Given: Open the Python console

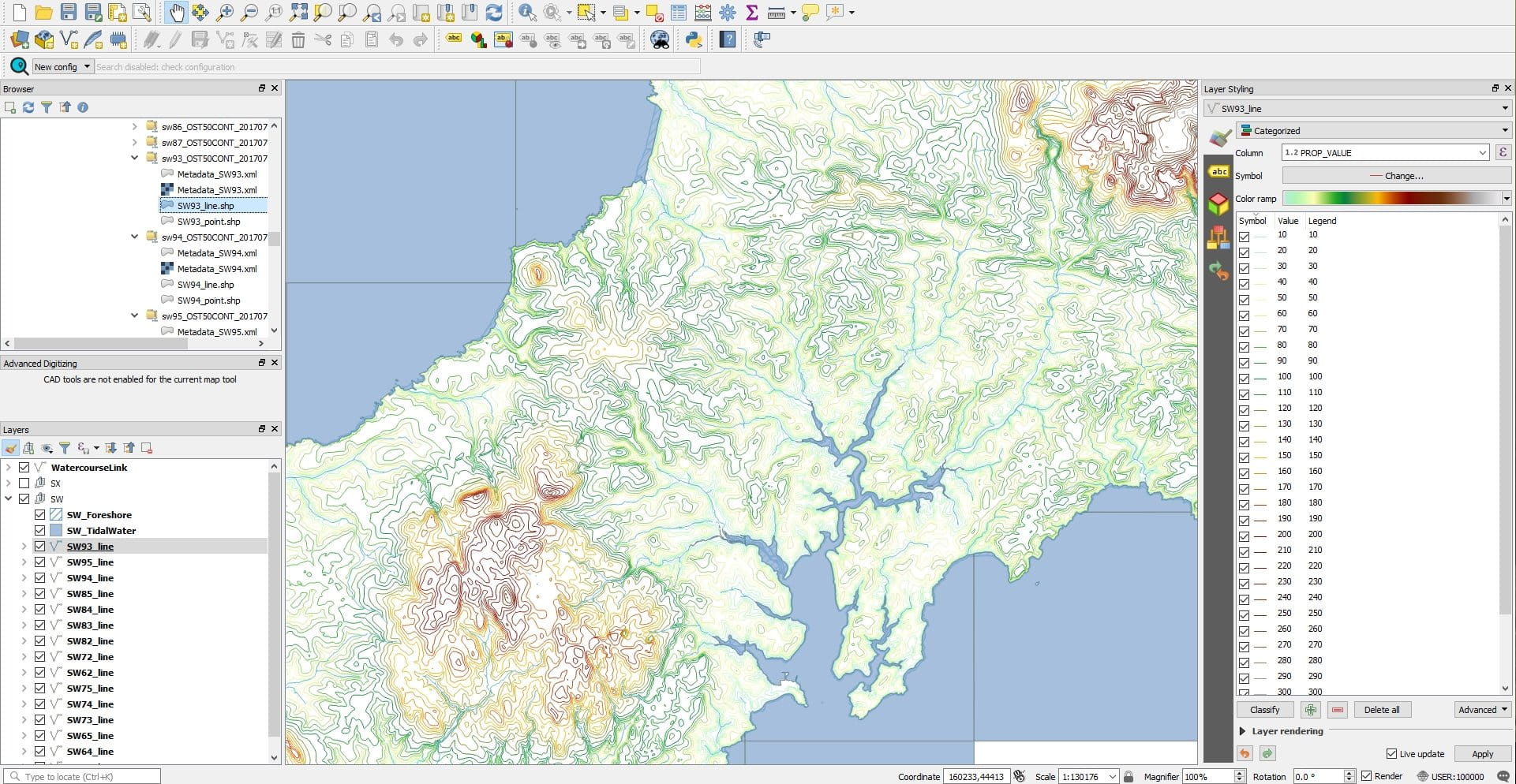Looking at the screenshot, I should [694, 39].
